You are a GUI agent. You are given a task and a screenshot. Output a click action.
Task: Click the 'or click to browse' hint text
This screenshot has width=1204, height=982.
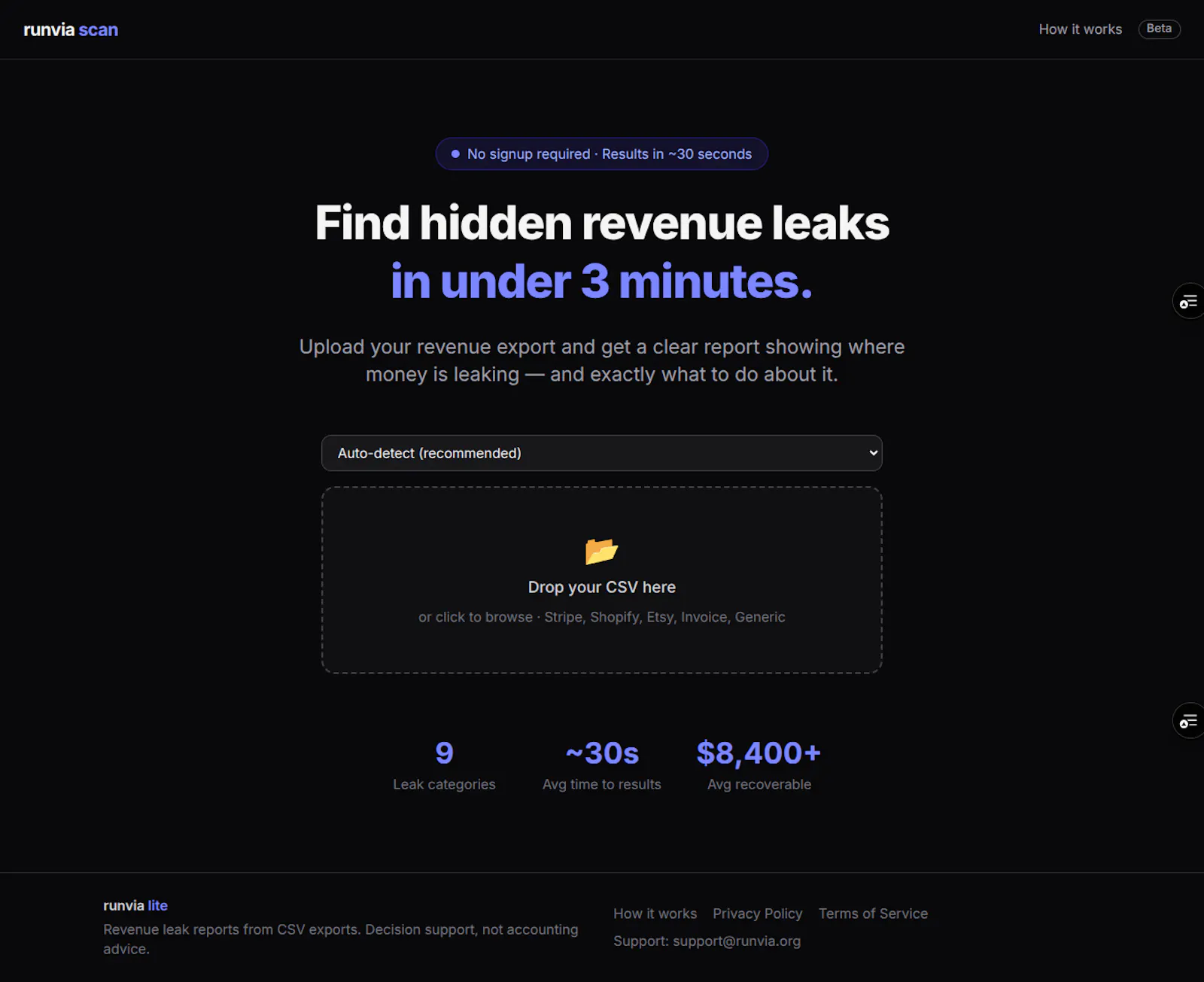coord(601,617)
